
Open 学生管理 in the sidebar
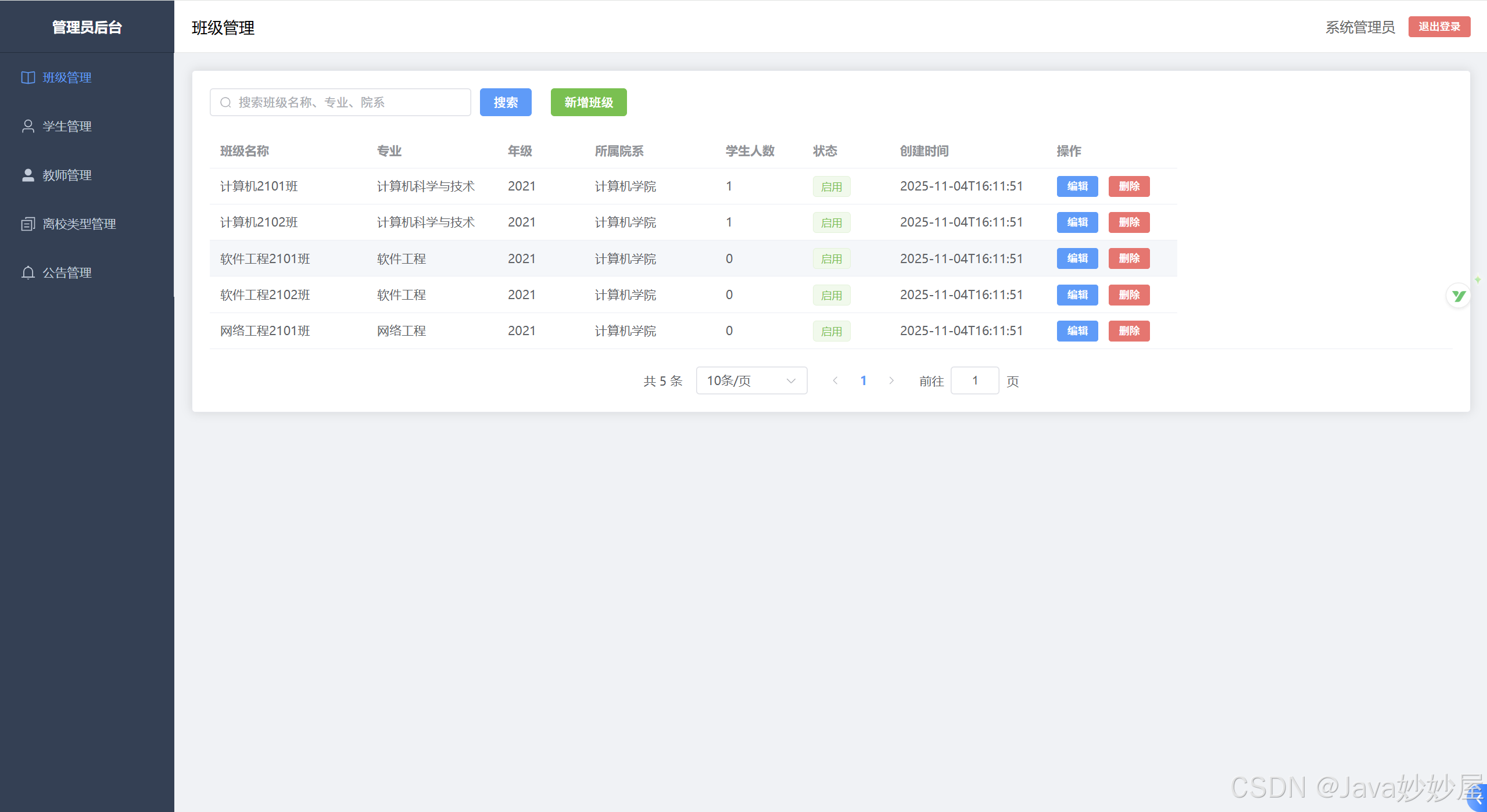coord(87,127)
